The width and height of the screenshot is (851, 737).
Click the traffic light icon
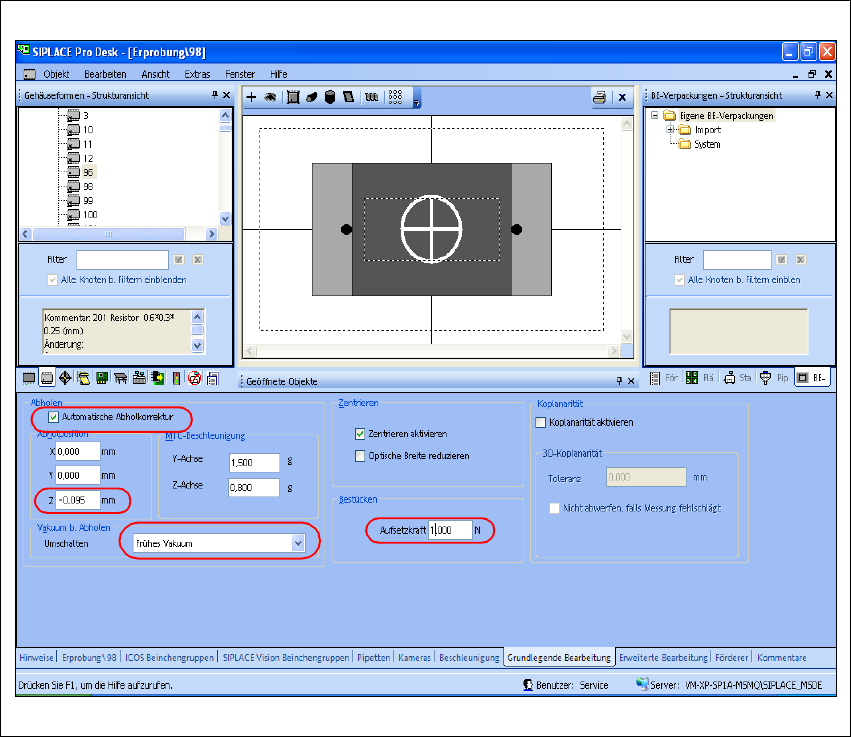click(177, 378)
